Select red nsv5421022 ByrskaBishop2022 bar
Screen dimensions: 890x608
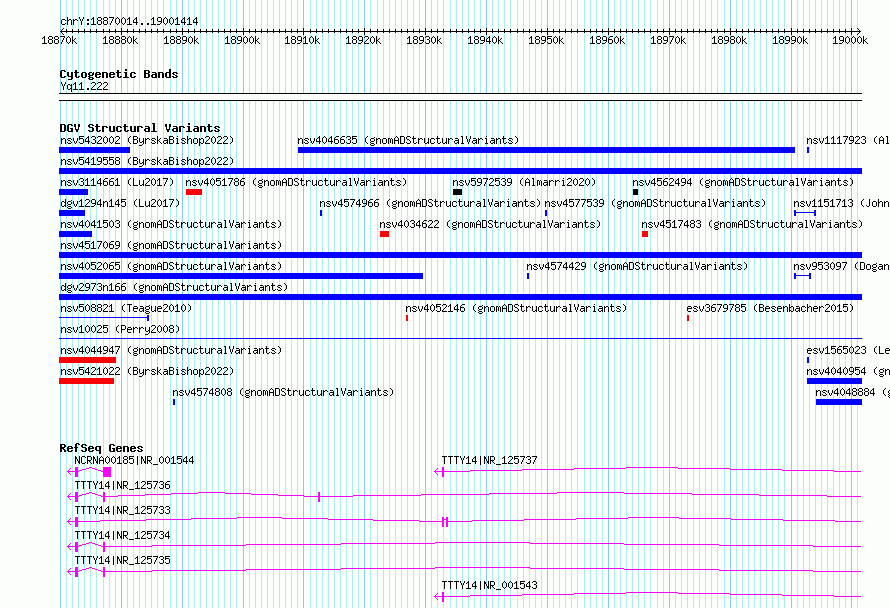[87, 381]
